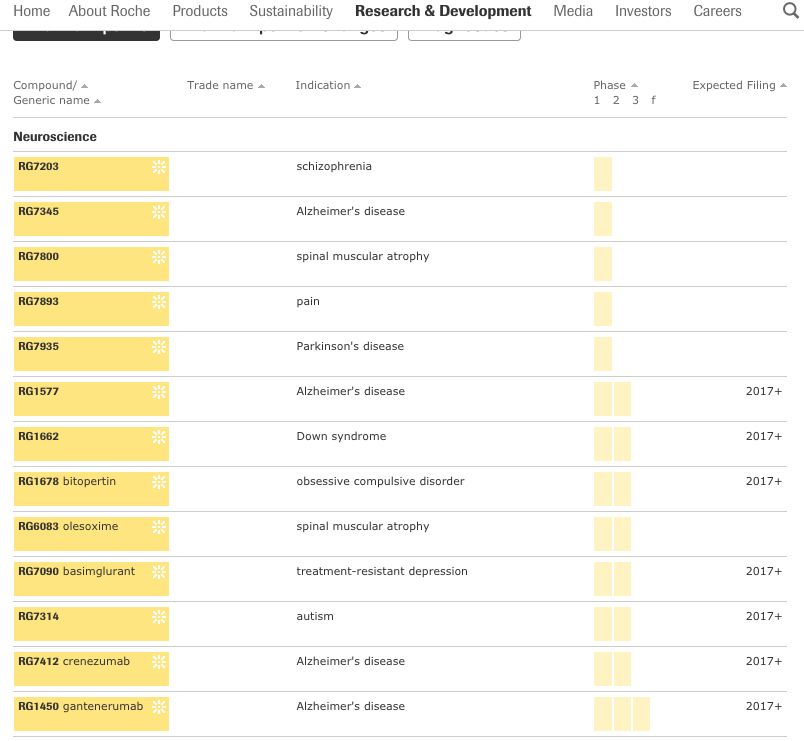The image size is (804, 741).
Task: Click the spinner icon on the RG1577 badge
Action: [x=158, y=393]
